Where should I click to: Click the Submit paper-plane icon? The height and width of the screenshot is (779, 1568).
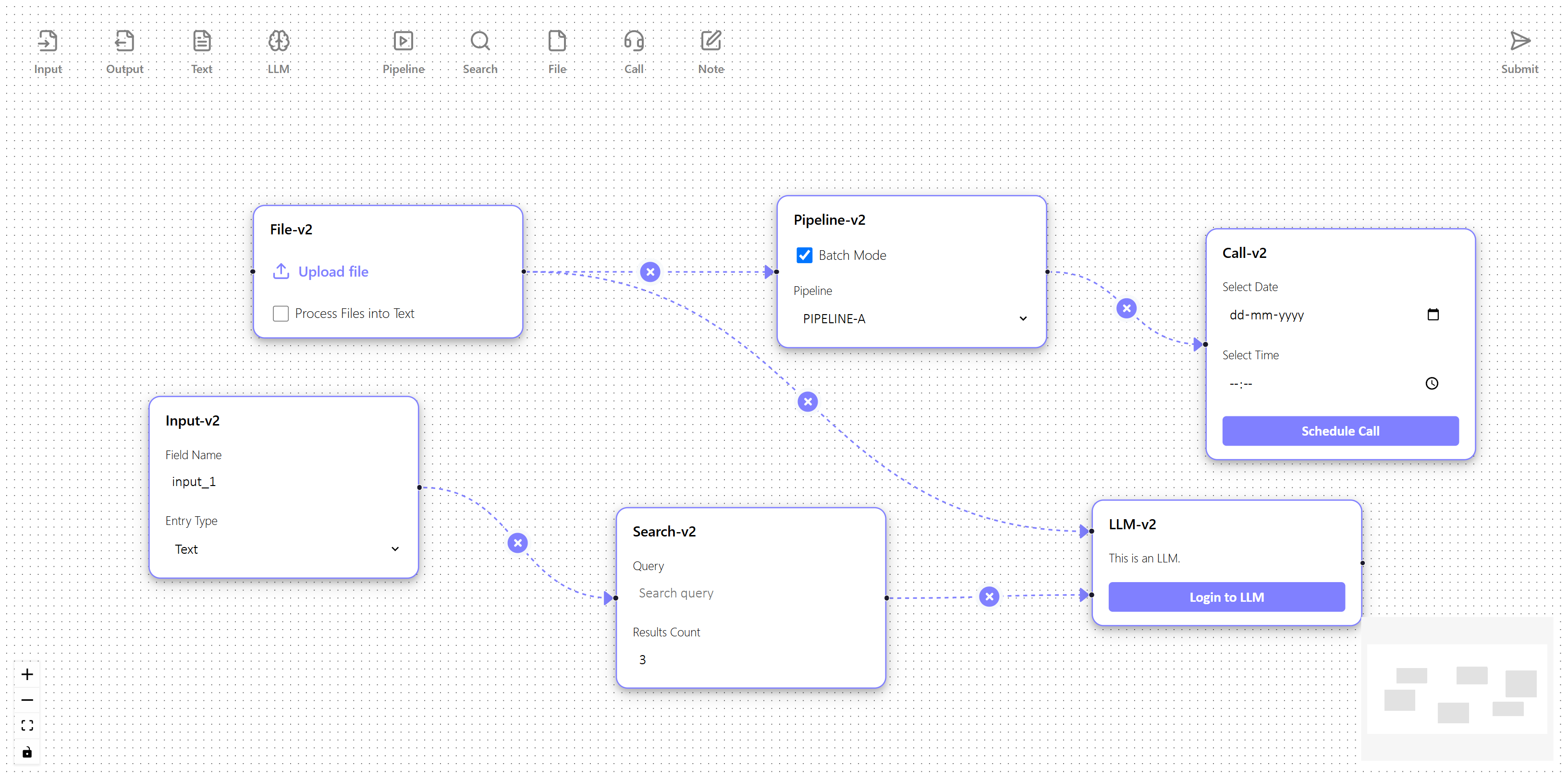(x=1519, y=41)
